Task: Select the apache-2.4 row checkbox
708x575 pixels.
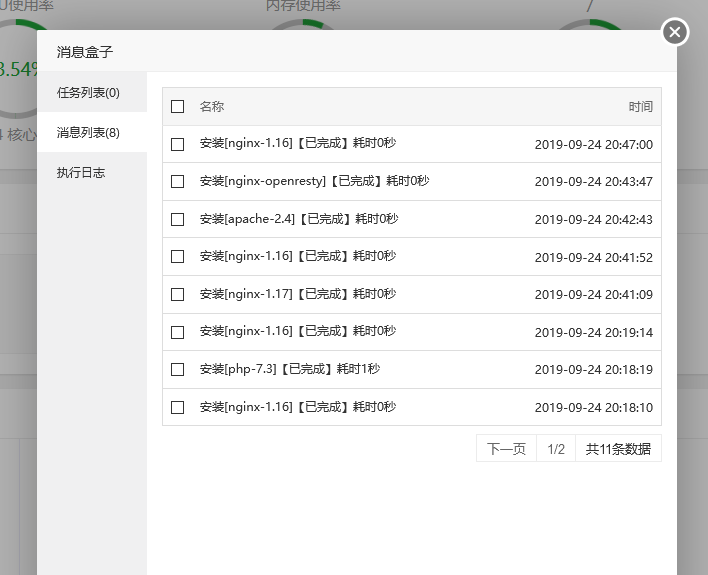Action: [177, 220]
